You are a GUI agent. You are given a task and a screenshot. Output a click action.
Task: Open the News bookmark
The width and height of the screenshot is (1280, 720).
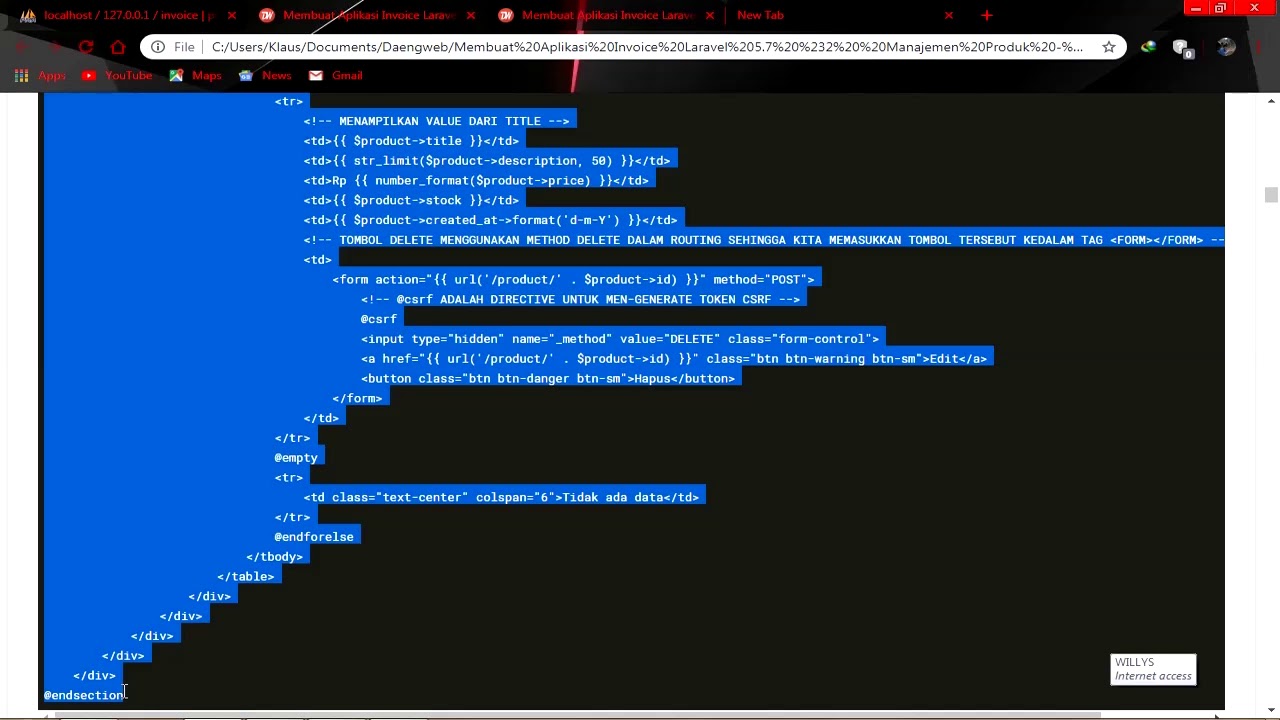(265, 75)
